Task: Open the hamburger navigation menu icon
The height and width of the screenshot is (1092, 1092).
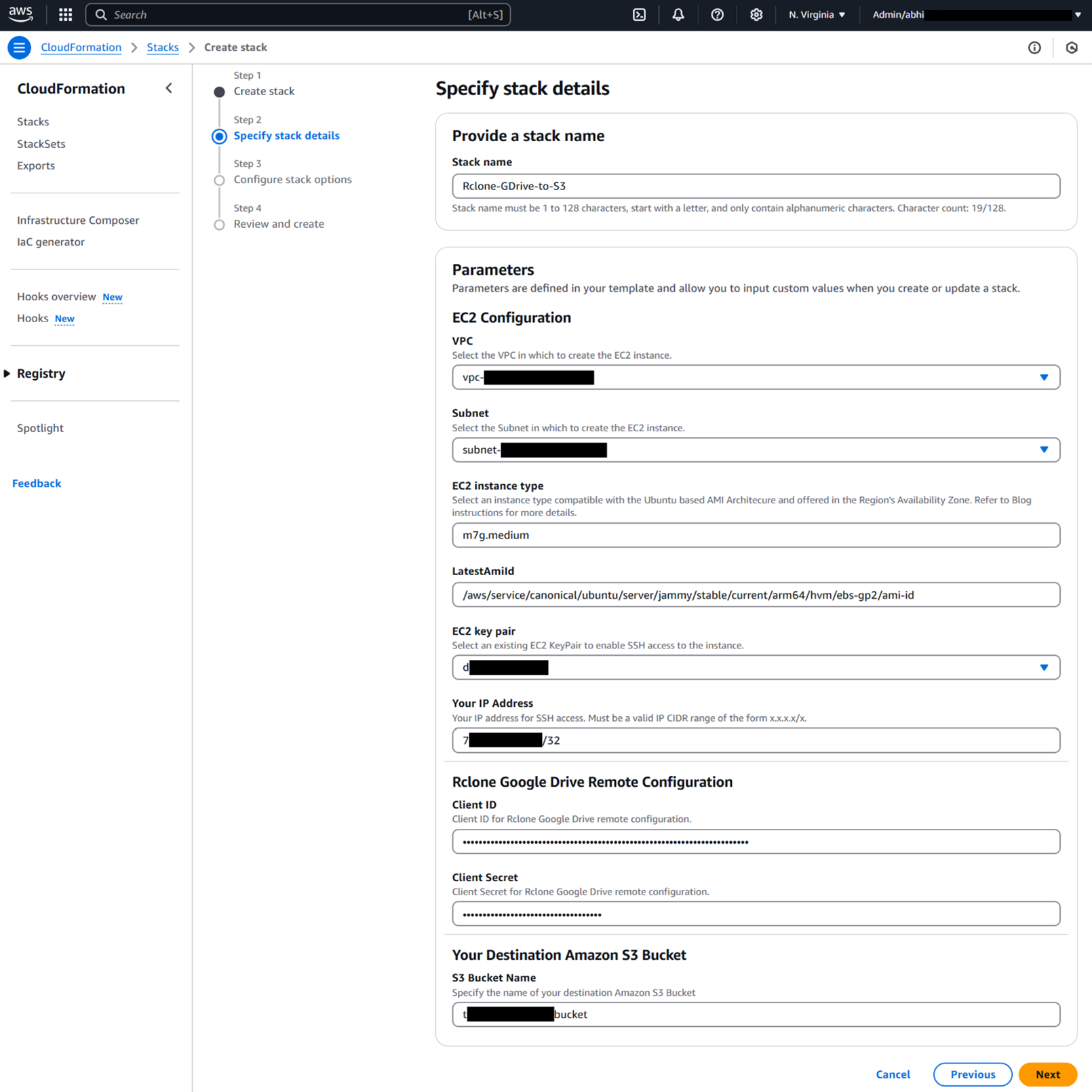Action: pyautogui.click(x=19, y=47)
